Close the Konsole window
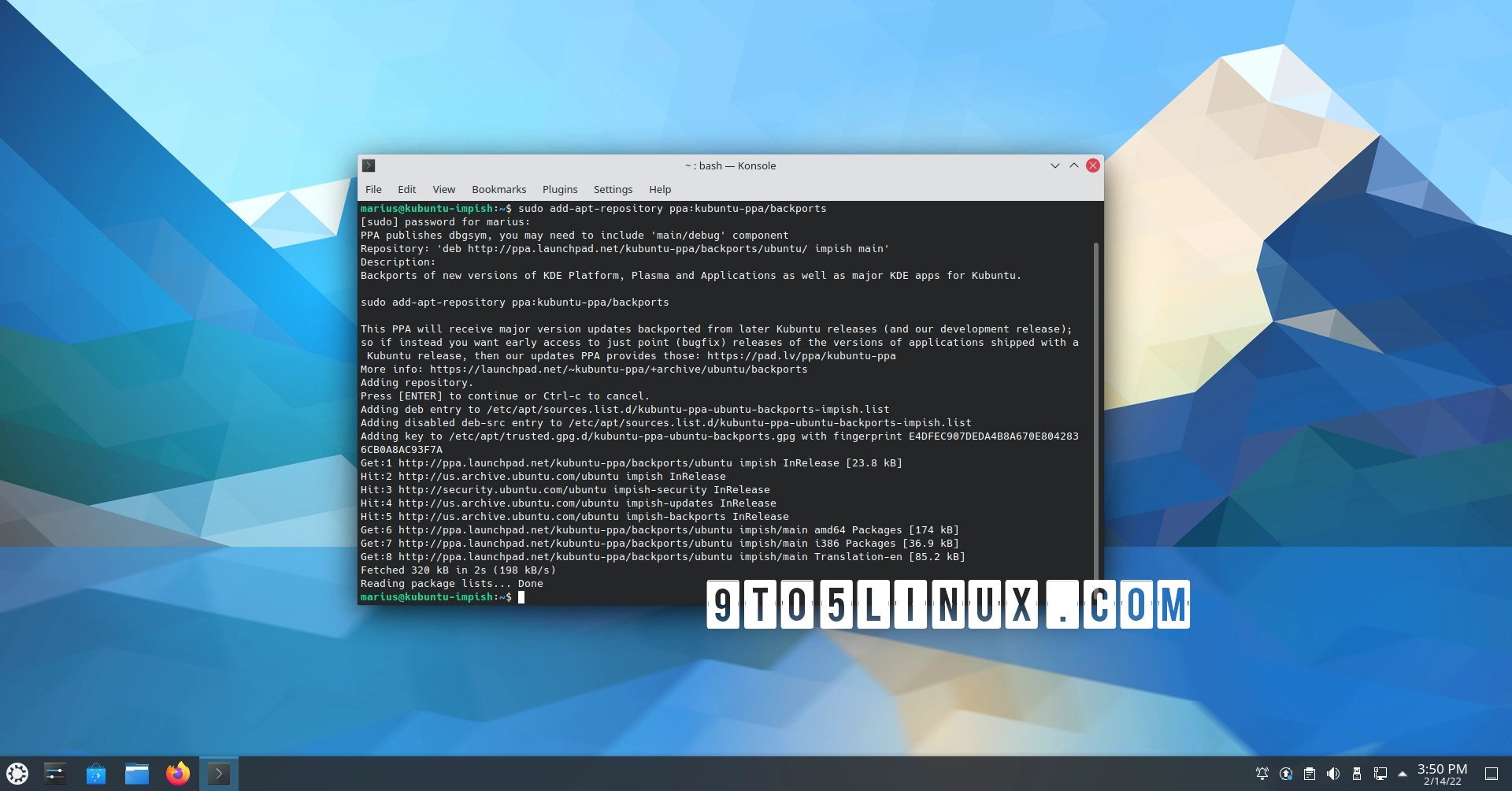 coord(1093,165)
